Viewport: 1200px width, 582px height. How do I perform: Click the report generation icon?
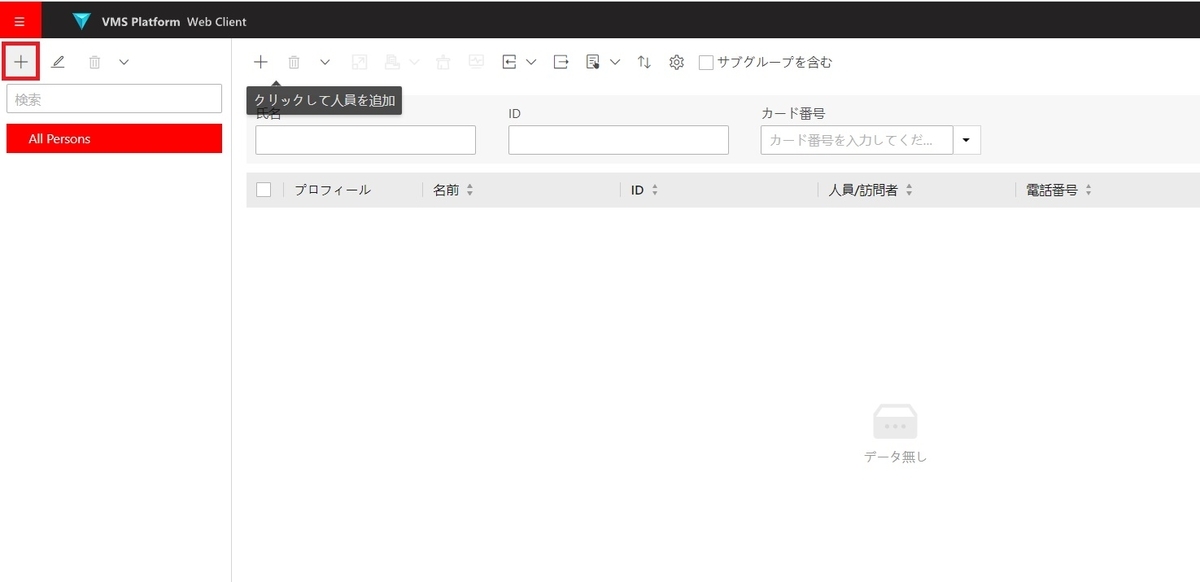593,61
